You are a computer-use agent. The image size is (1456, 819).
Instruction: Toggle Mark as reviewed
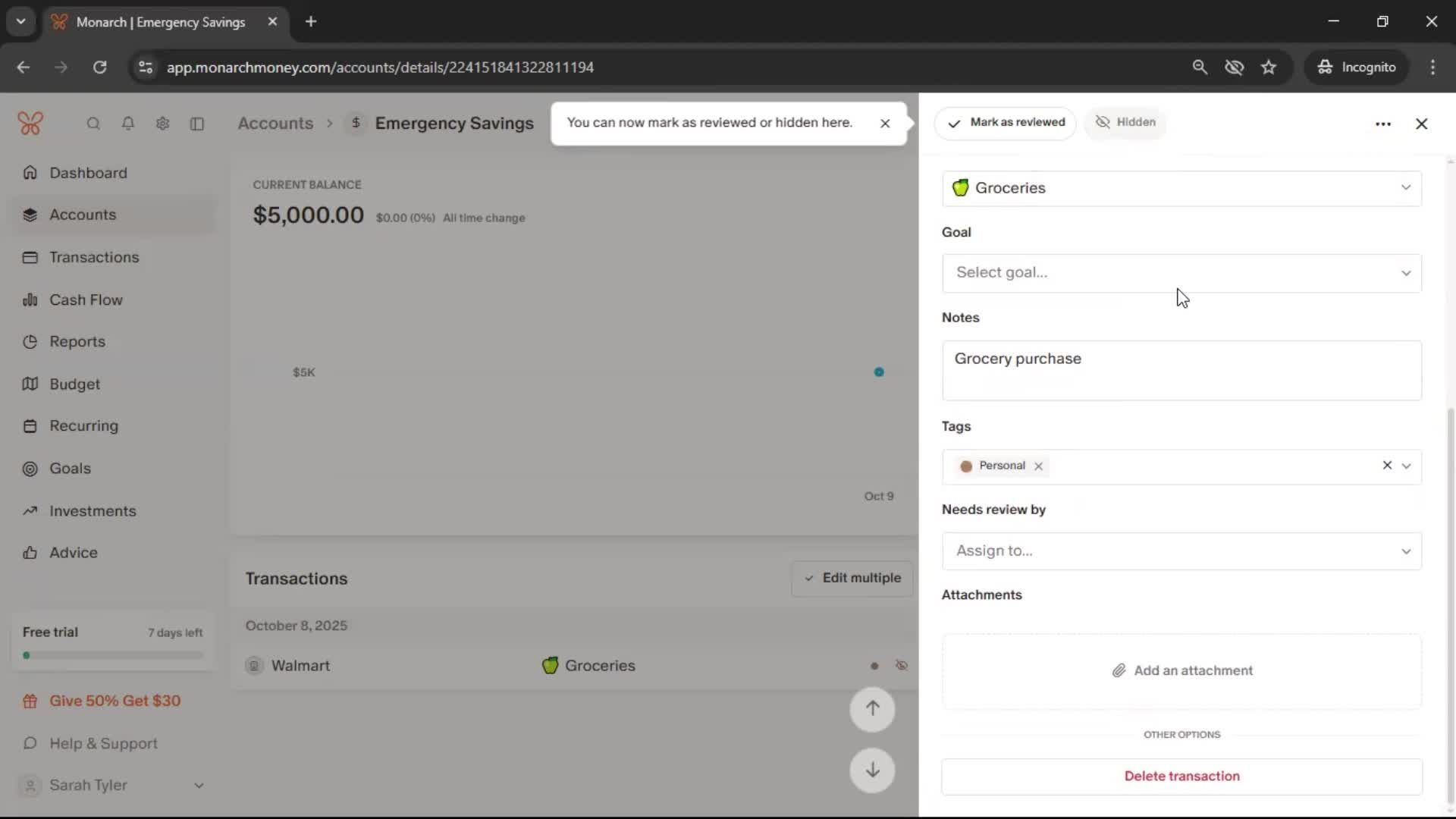(x=1006, y=123)
